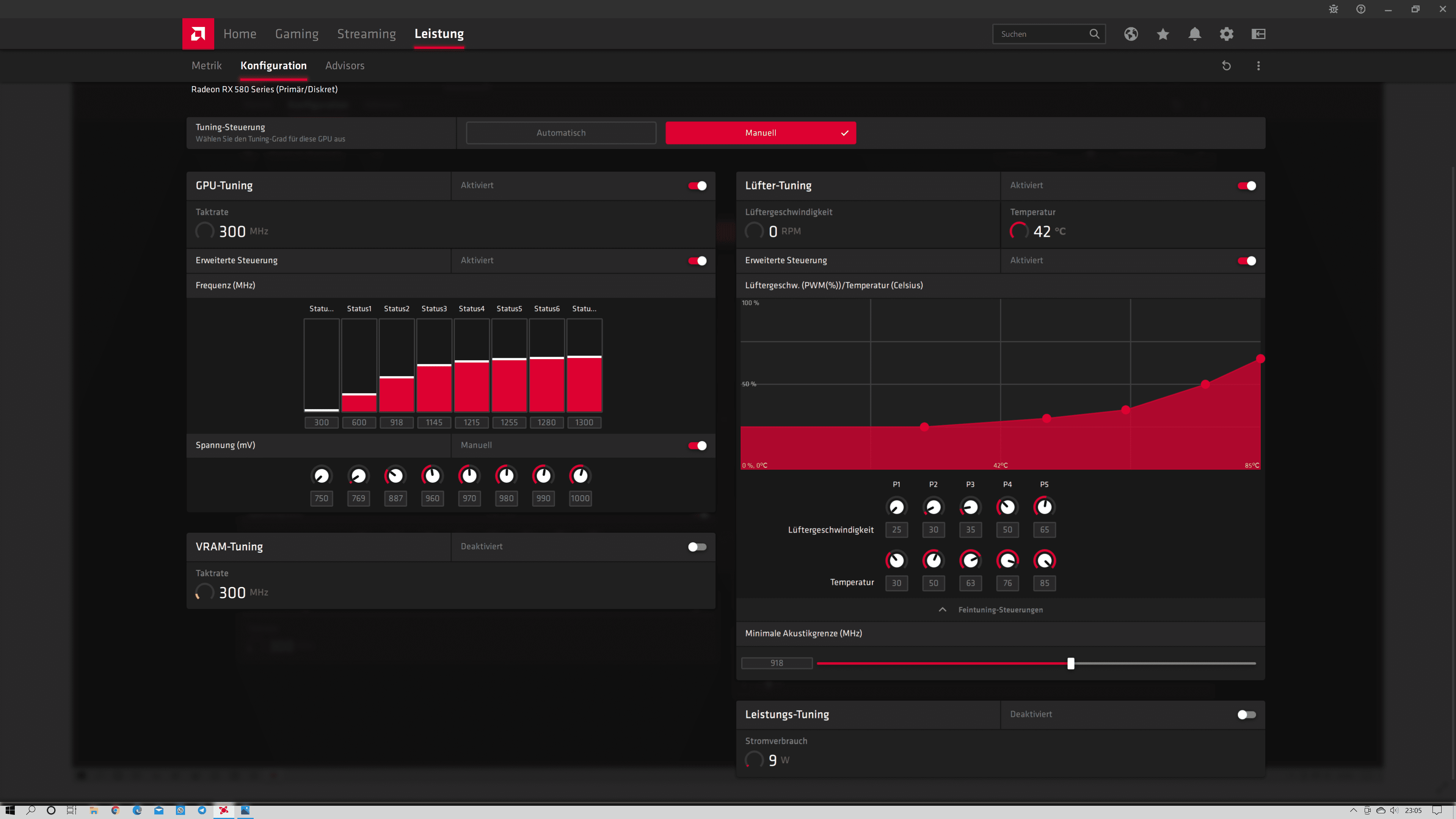Open the three-dot more options menu
The image size is (1456, 819).
1258,66
